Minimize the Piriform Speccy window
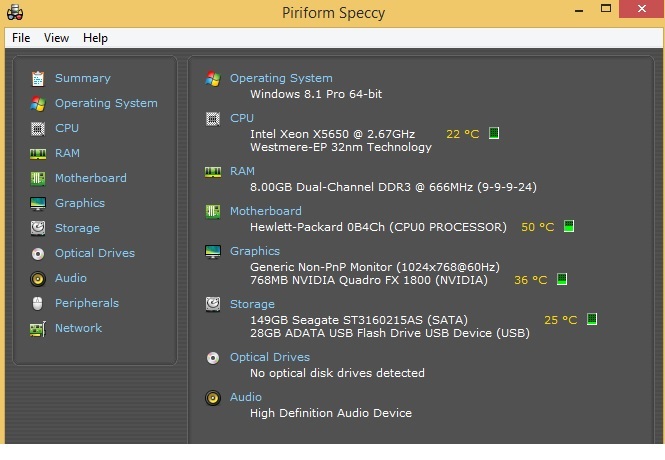 [579, 9]
